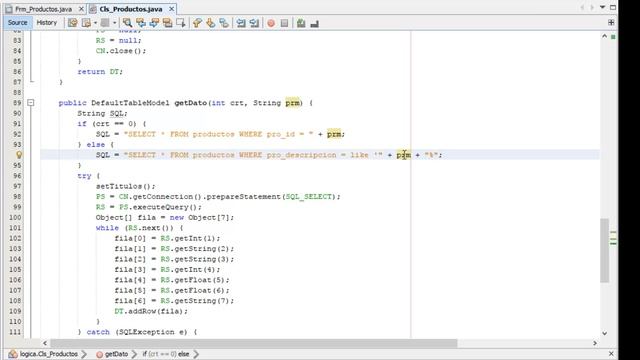This screenshot has height=360, width=640.
Task: Open the Back history dropdown arrow
Action: pos(95,23)
